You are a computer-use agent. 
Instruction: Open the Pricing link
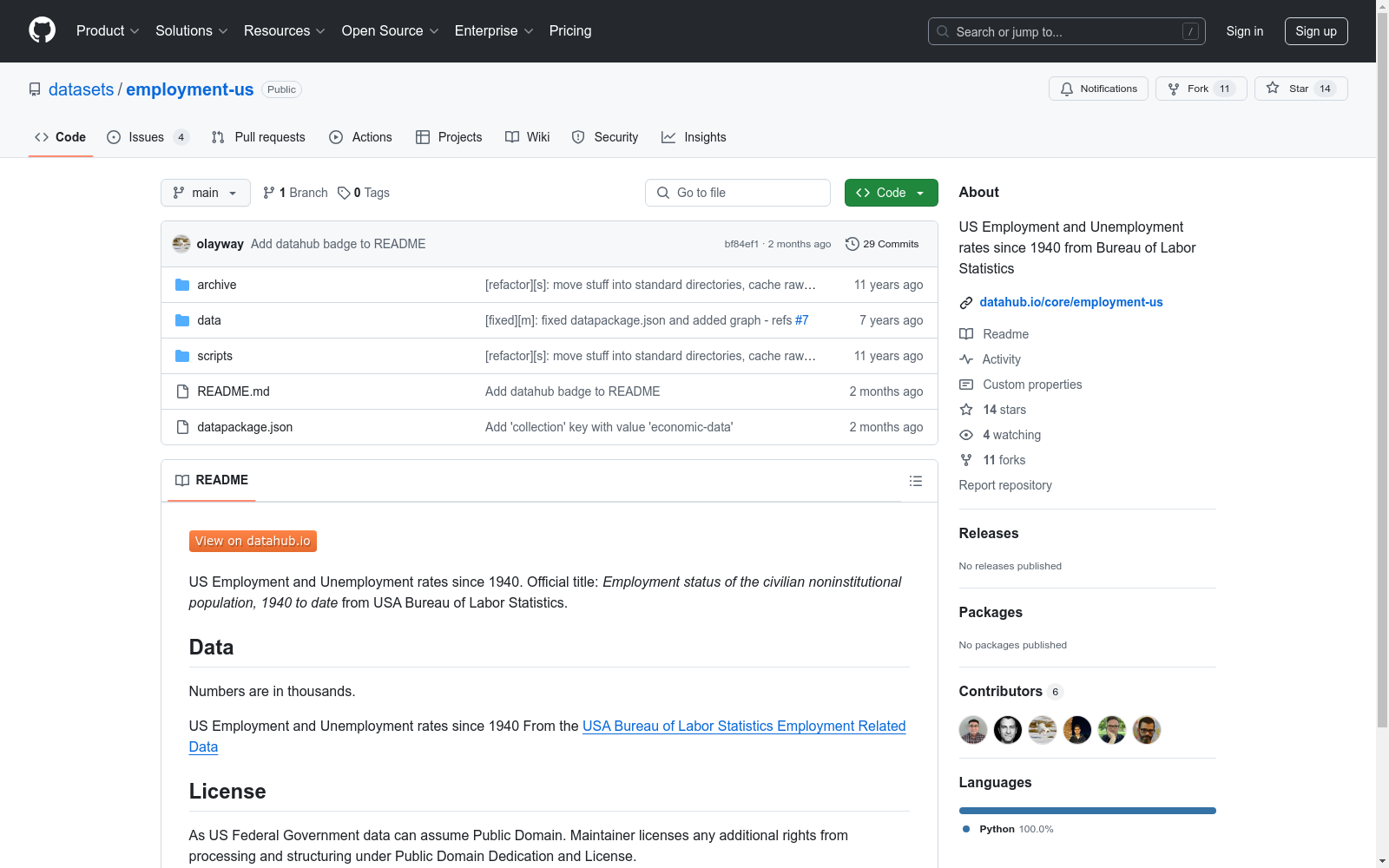coord(570,31)
